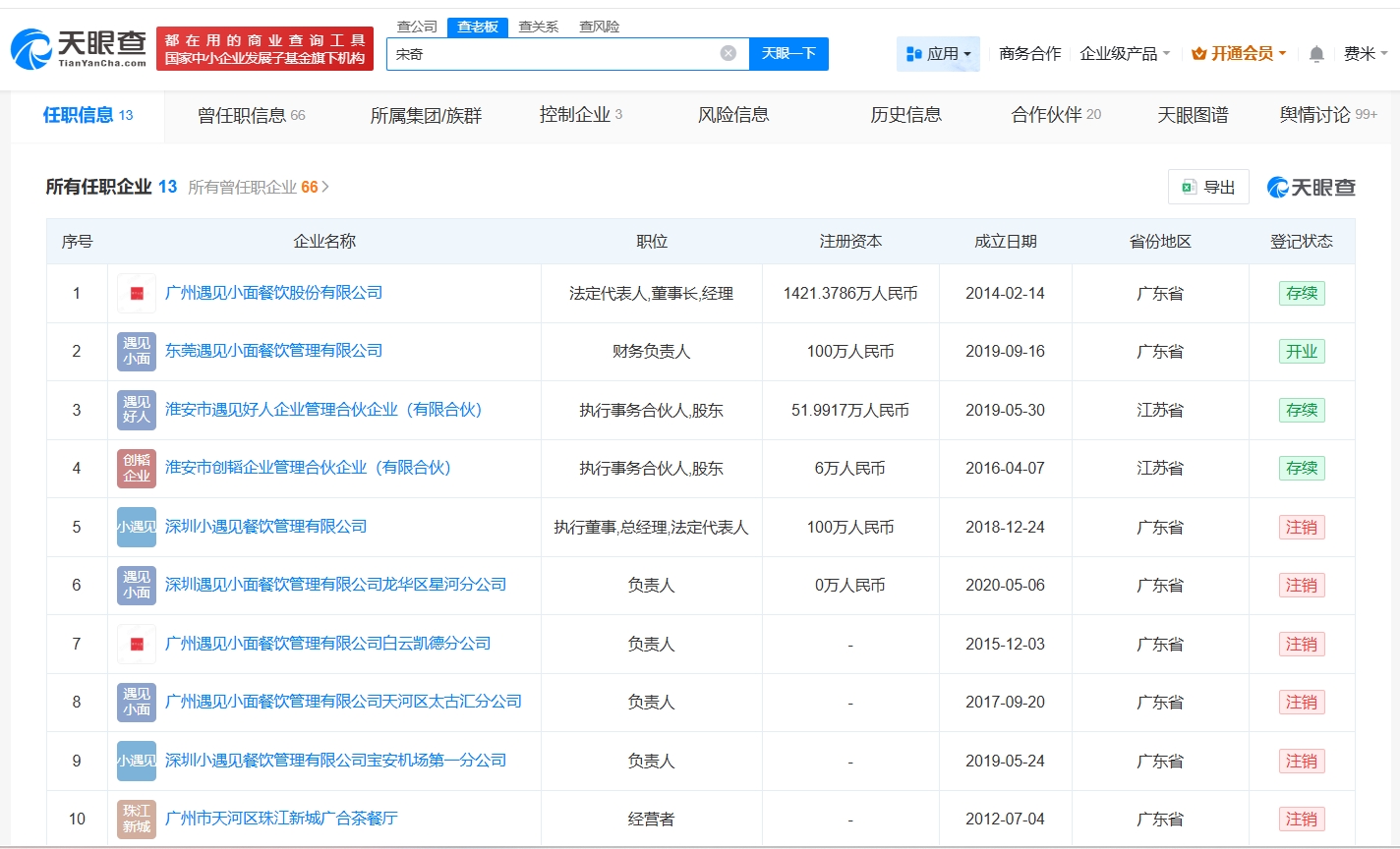Click the 登记状态 column header
The width and height of the screenshot is (1400, 849).
coord(1302,242)
